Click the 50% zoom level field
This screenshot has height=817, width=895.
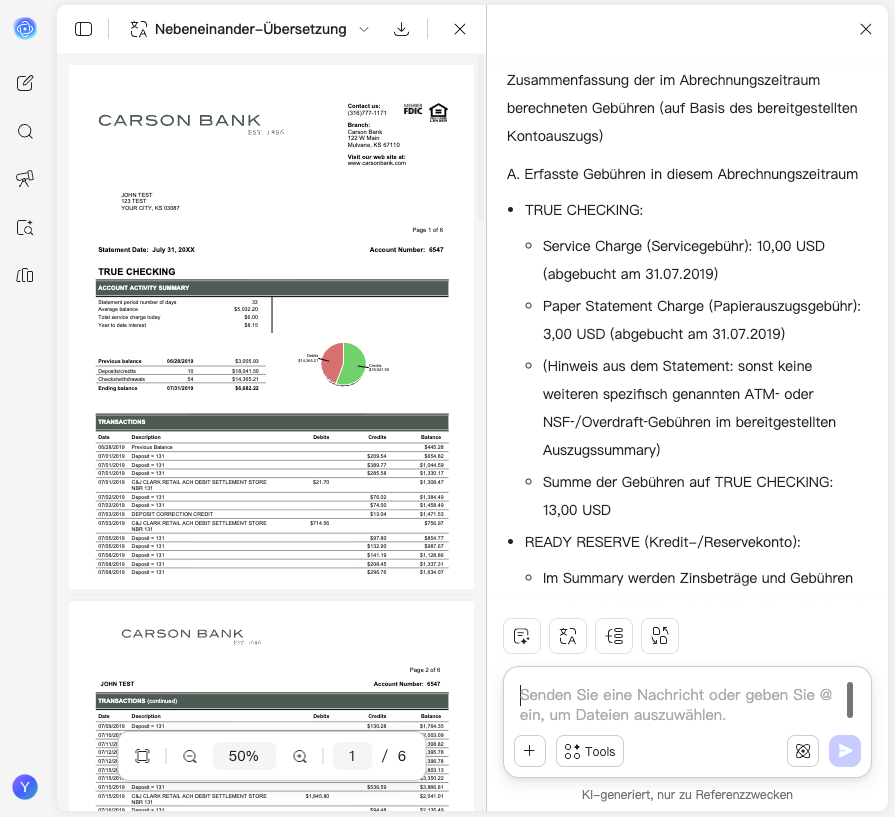point(244,756)
